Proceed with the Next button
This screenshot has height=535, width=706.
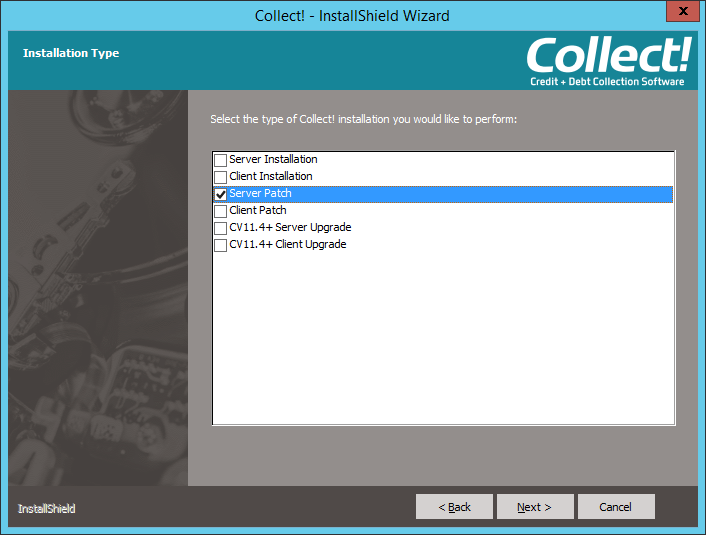535,507
